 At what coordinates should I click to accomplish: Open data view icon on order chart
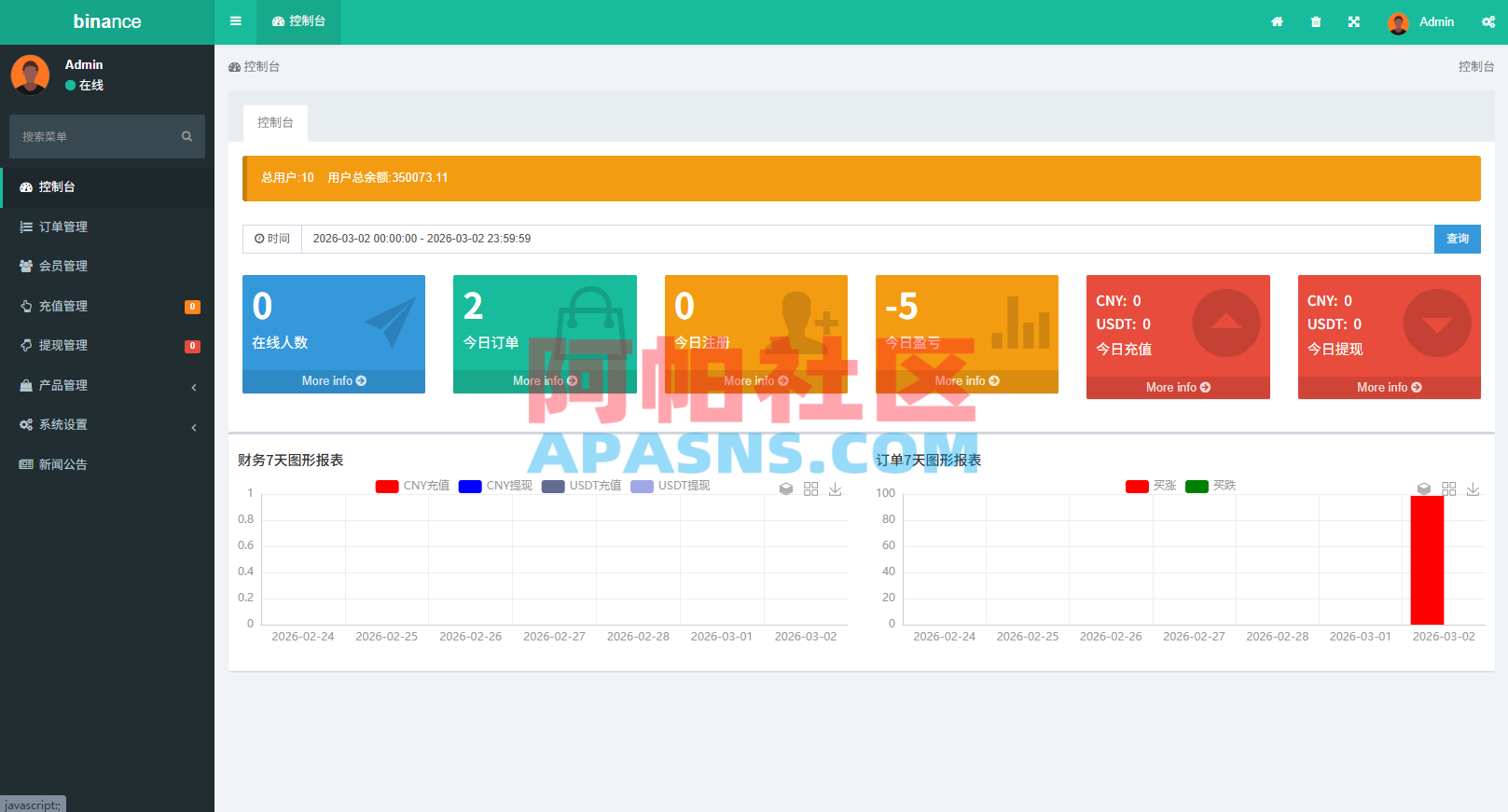[x=1424, y=489]
